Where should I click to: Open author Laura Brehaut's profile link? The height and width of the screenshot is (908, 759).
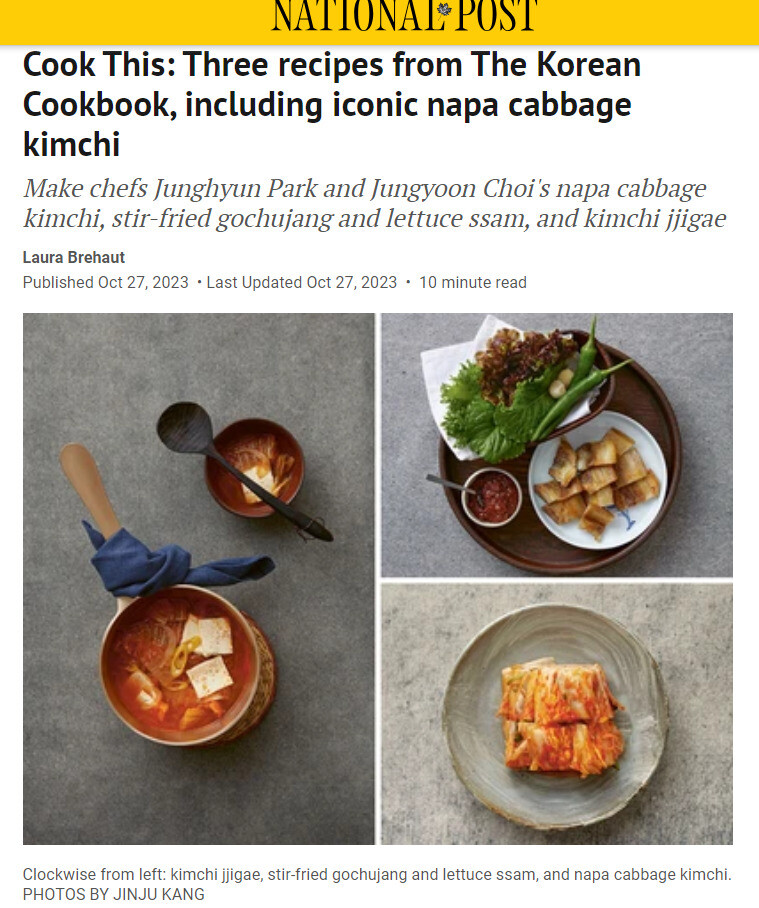click(74, 257)
